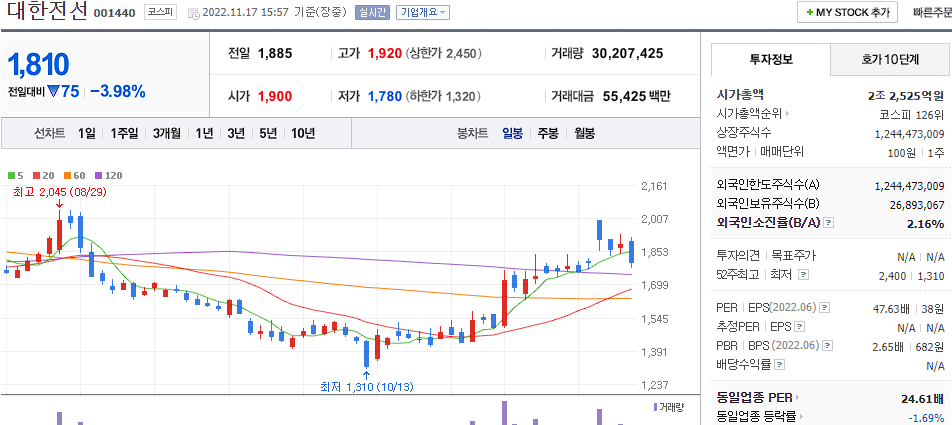952x425 pixels.
Task: Click the 최저 1,310 (10/13) chart marker
Action: [366, 386]
